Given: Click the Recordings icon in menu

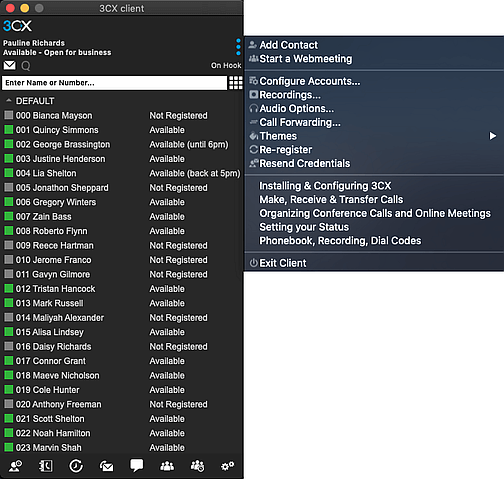Looking at the screenshot, I should tap(254, 95).
